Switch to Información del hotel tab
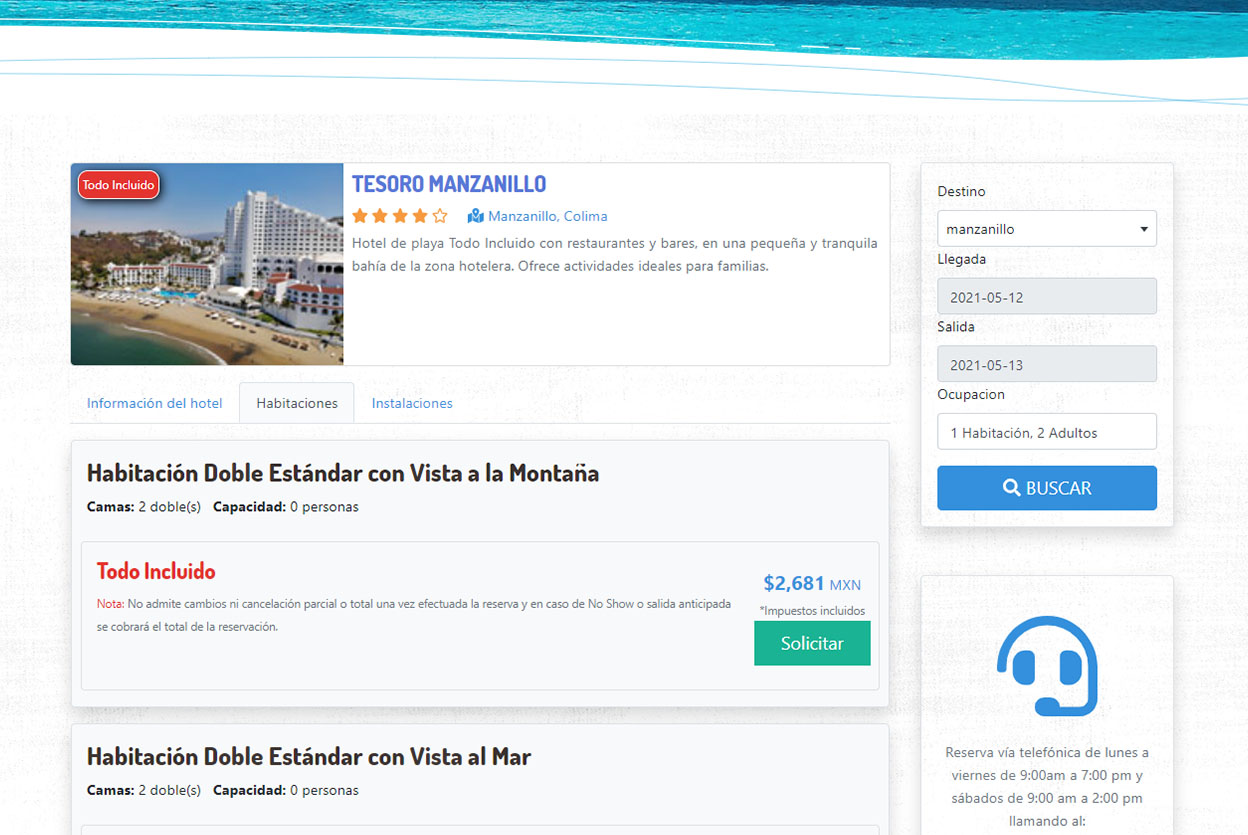Screen dimensions: 1248x835 pos(154,403)
